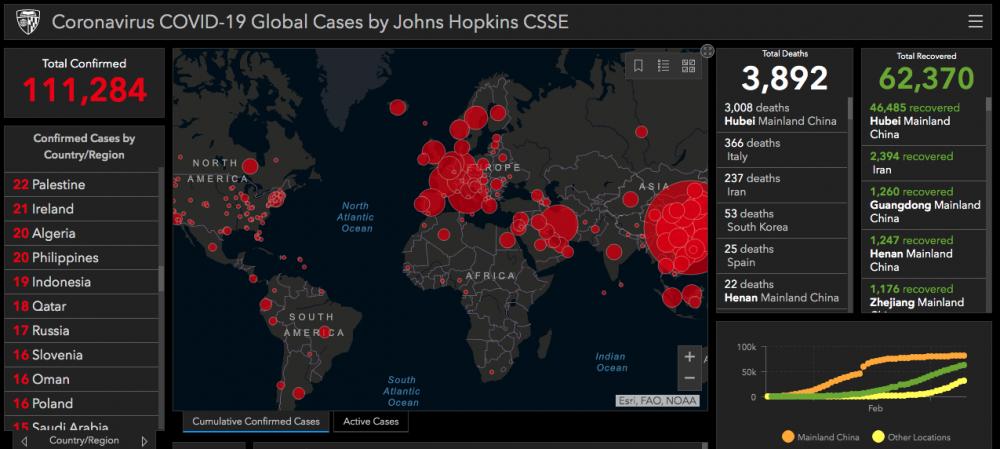Show the map legend list icon
This screenshot has height=449, width=1000.
point(663,66)
